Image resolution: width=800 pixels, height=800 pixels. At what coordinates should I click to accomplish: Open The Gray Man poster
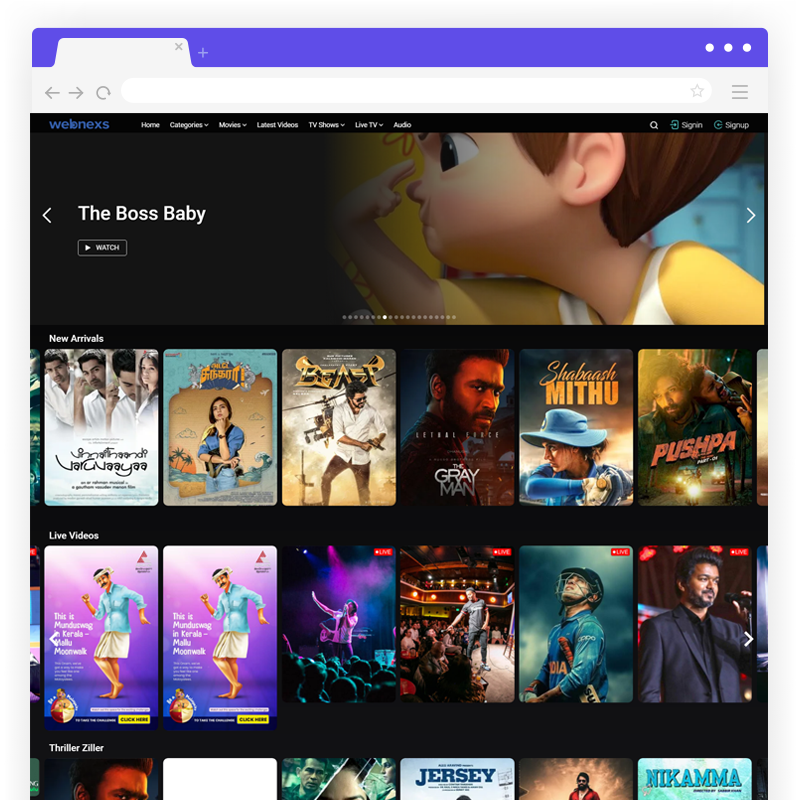[x=457, y=428]
